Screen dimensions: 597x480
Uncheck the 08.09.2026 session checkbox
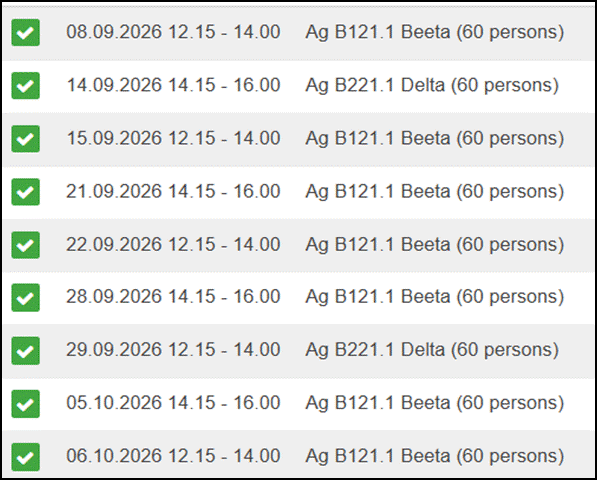(26, 32)
